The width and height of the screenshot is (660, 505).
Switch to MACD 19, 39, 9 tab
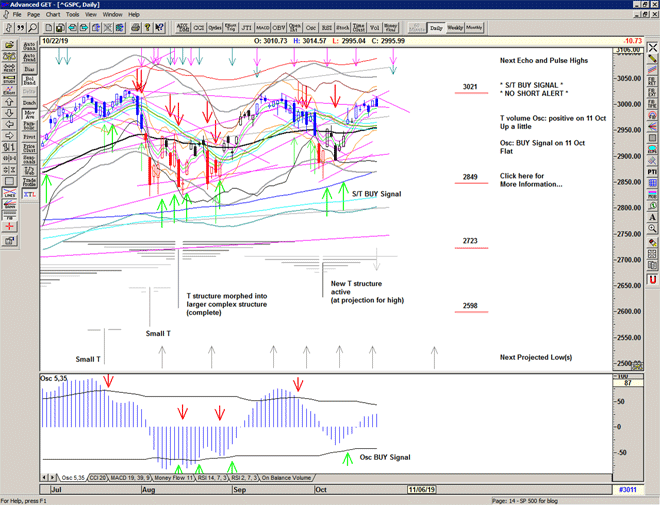pos(130,478)
